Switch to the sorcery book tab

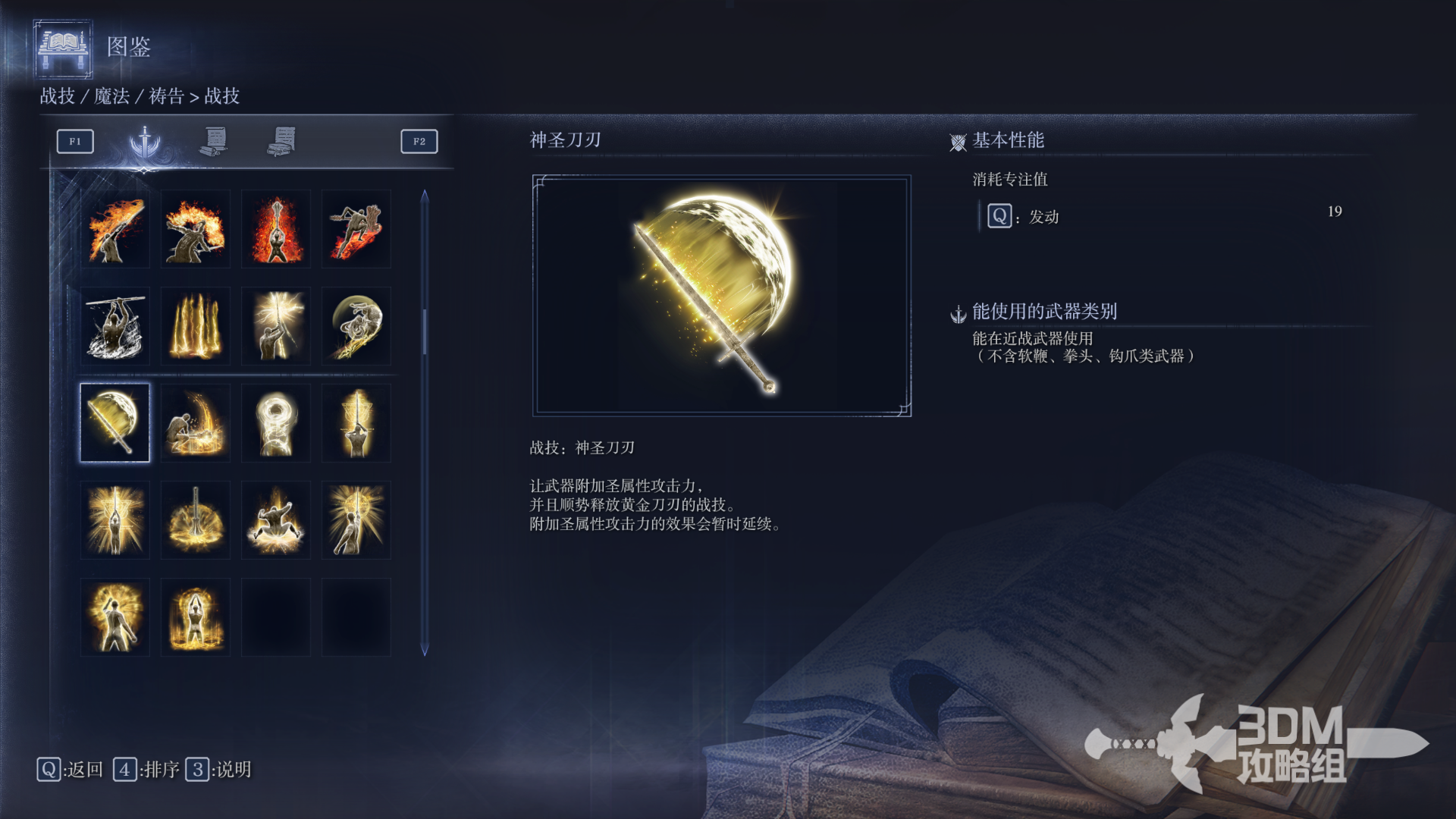[x=214, y=141]
